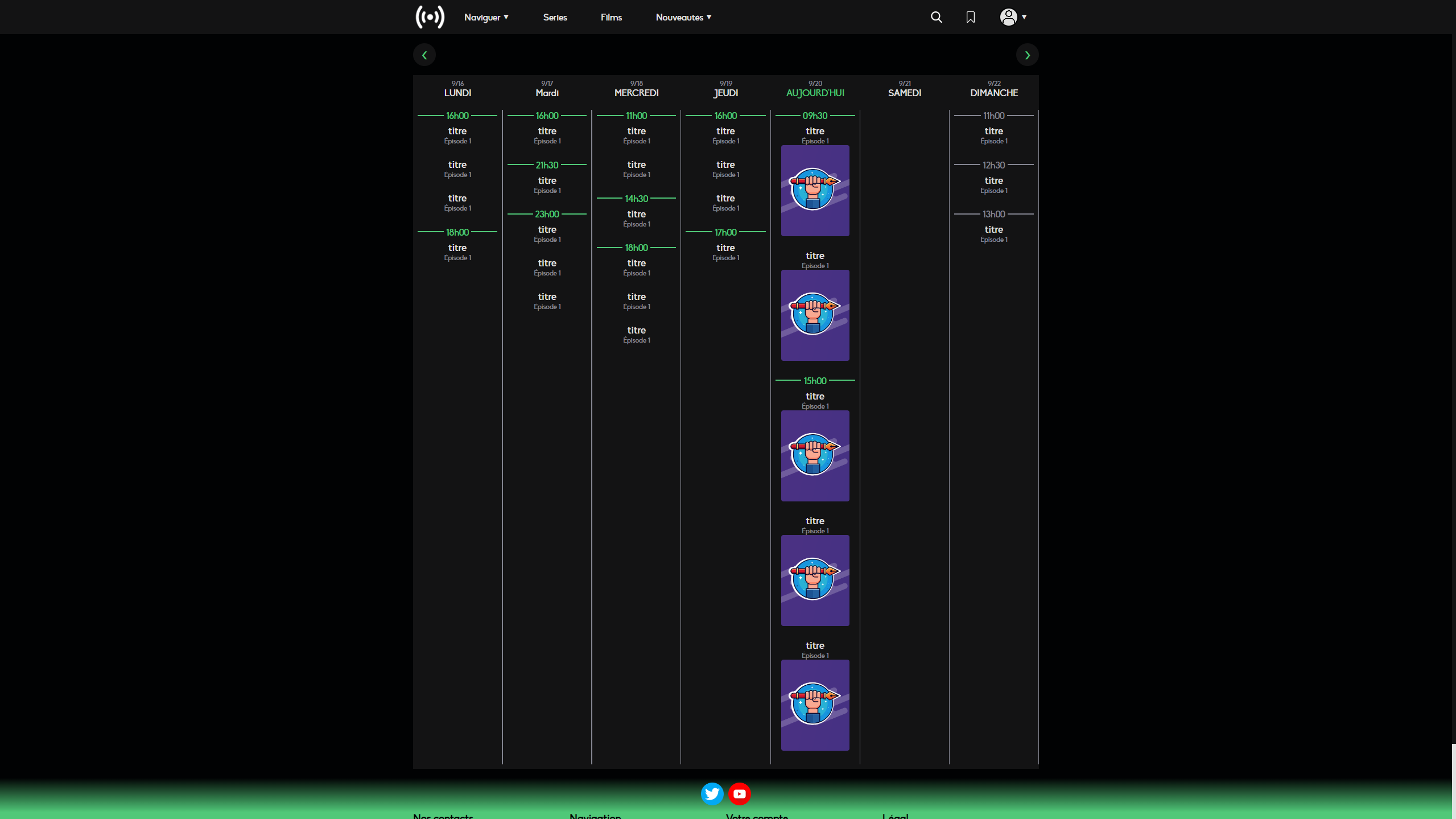Image resolution: width=1456 pixels, height=819 pixels.
Task: Select the SAMEDI day header
Action: click(904, 92)
